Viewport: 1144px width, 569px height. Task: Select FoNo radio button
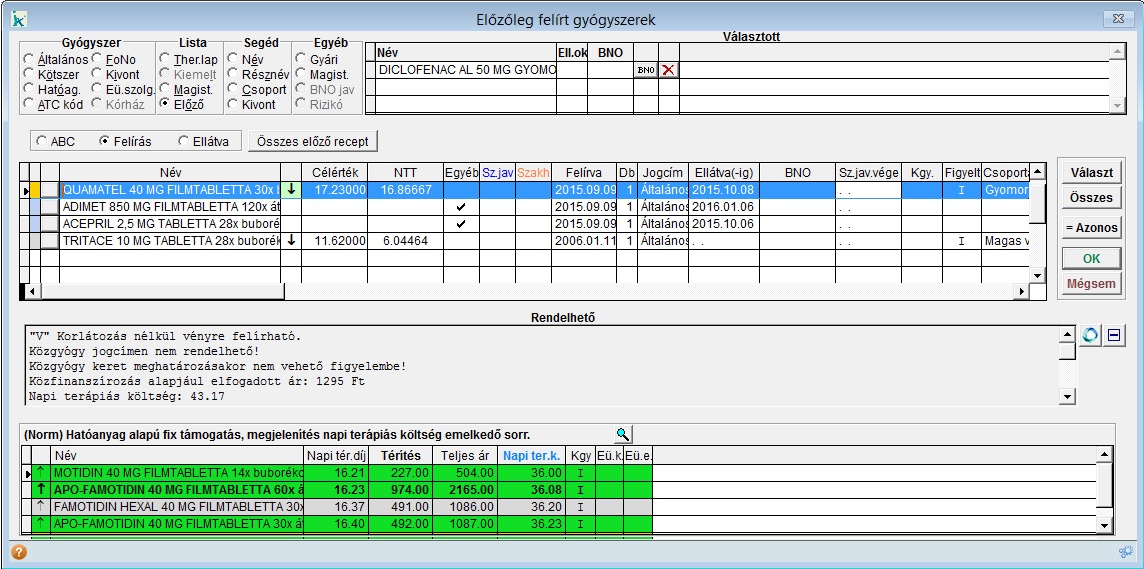(x=96, y=59)
